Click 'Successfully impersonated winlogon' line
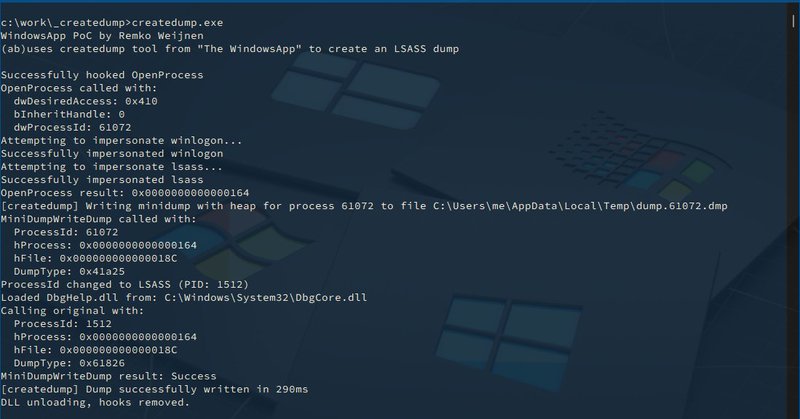Screen dimensions: 800x419 coord(112,154)
